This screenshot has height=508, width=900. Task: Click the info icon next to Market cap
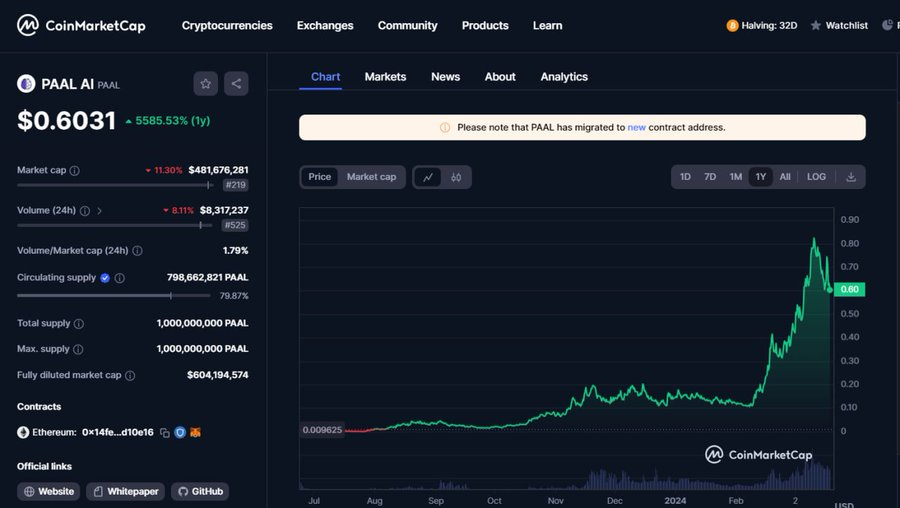pos(75,171)
